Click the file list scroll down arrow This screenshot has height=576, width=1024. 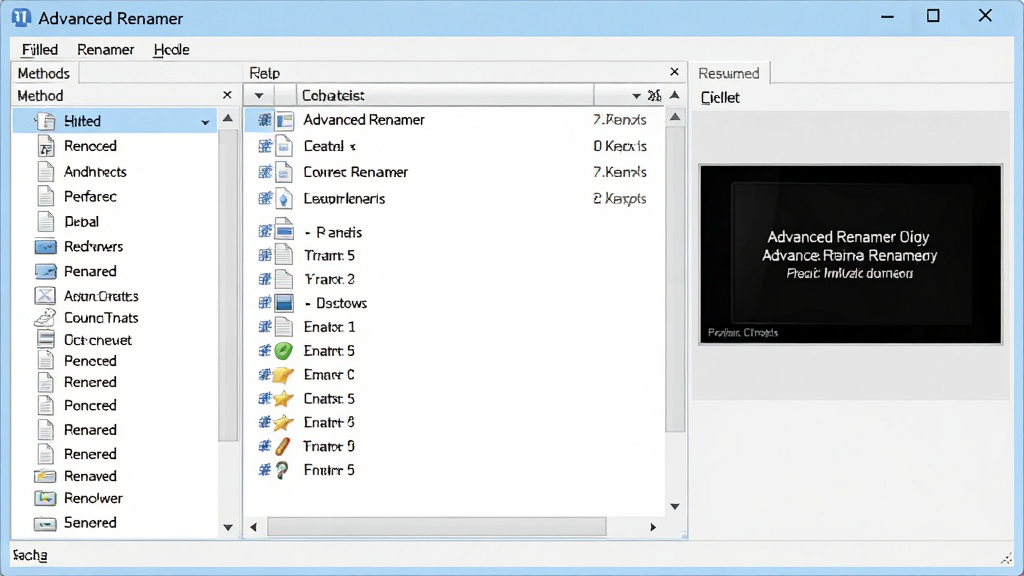675,507
